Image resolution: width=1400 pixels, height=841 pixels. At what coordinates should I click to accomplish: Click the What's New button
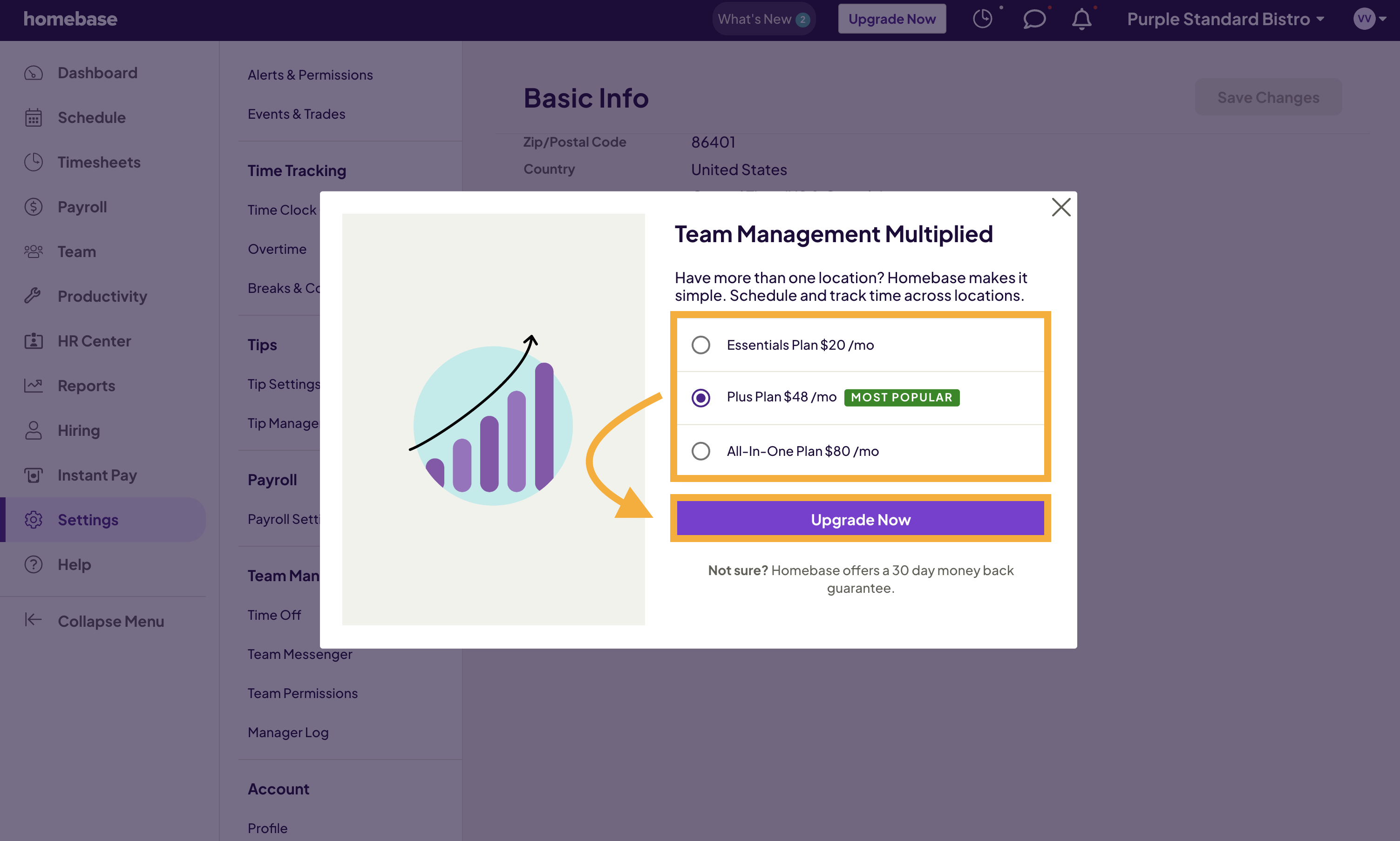[x=763, y=19]
